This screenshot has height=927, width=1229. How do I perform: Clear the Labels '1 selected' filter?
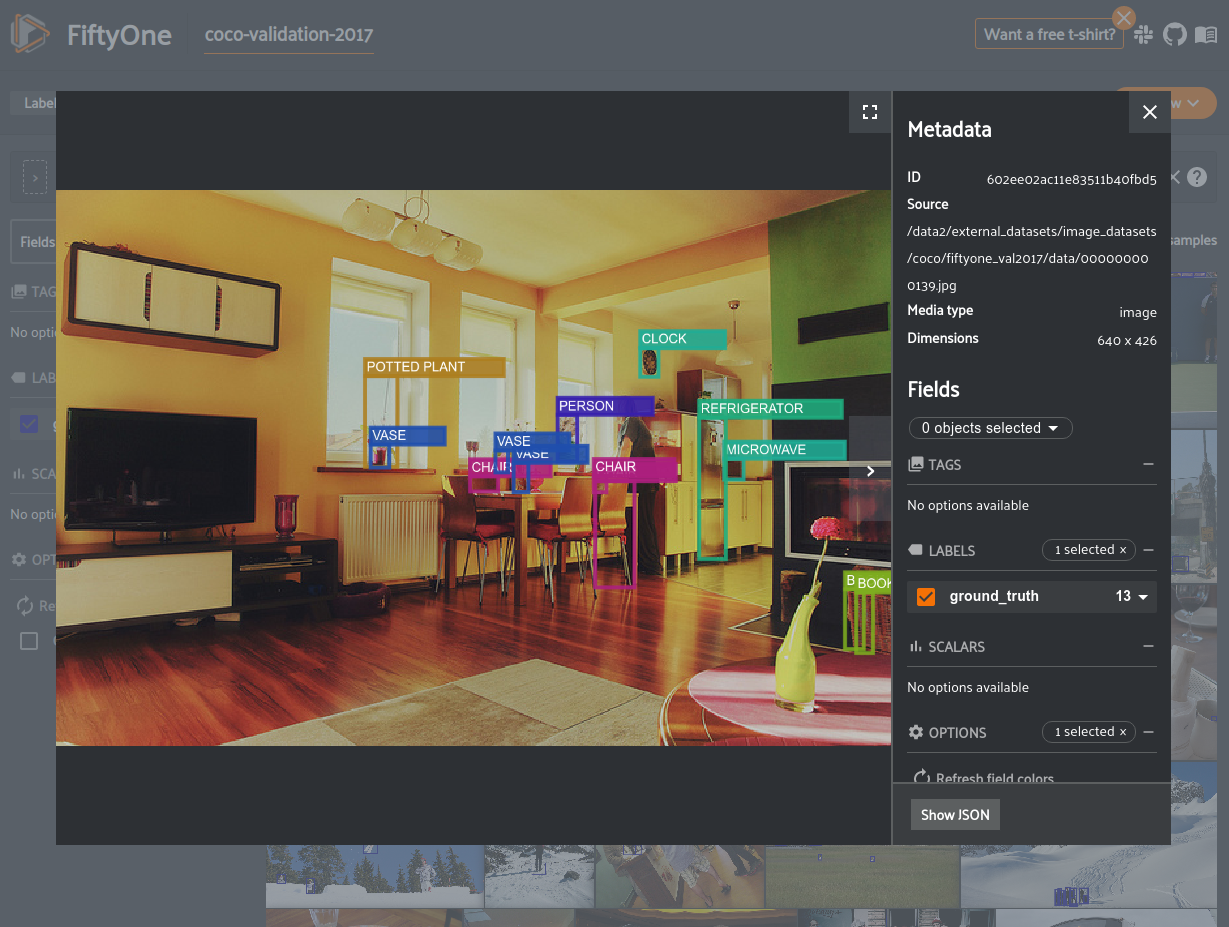pos(1122,550)
